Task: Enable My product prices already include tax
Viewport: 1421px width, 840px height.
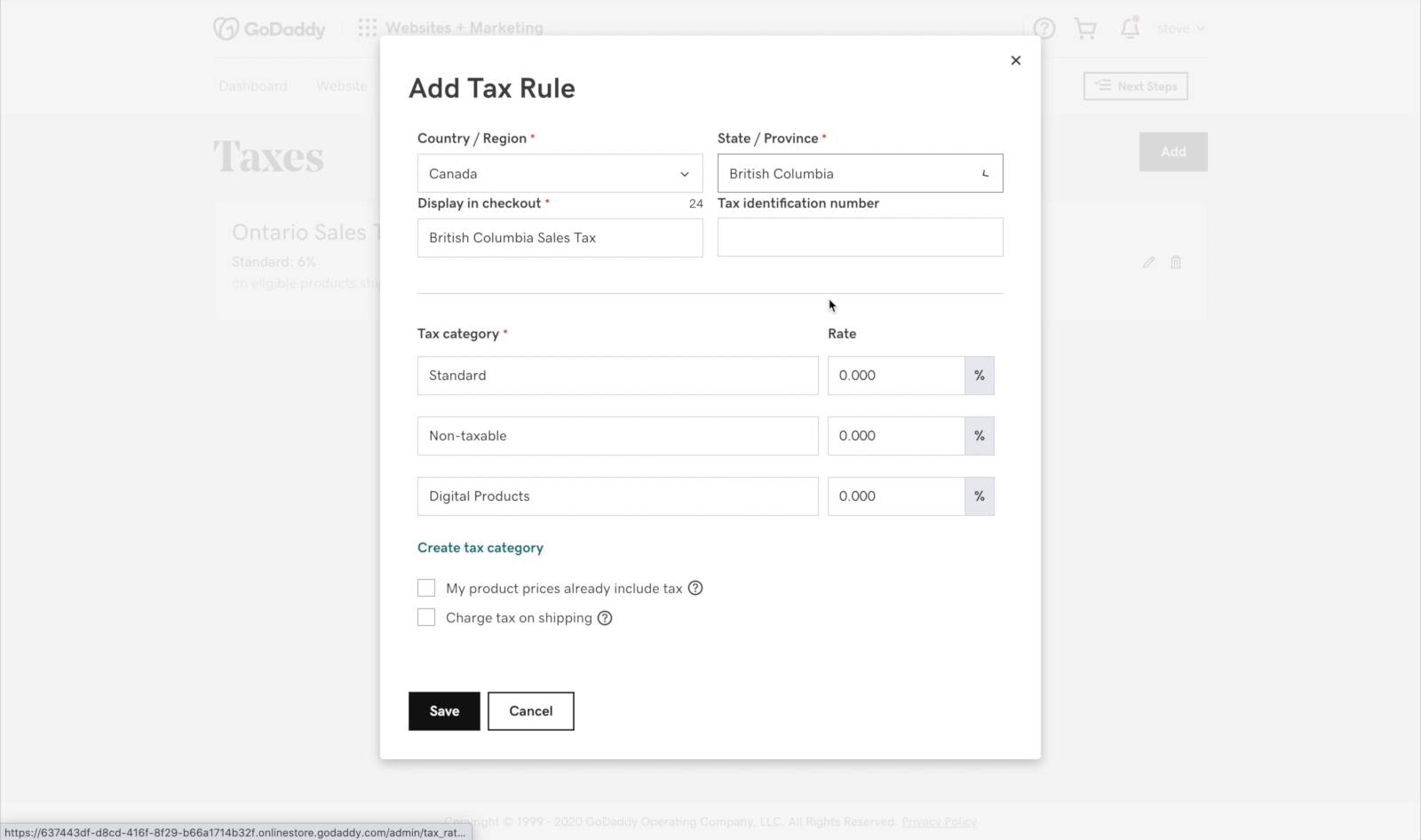Action: click(426, 588)
